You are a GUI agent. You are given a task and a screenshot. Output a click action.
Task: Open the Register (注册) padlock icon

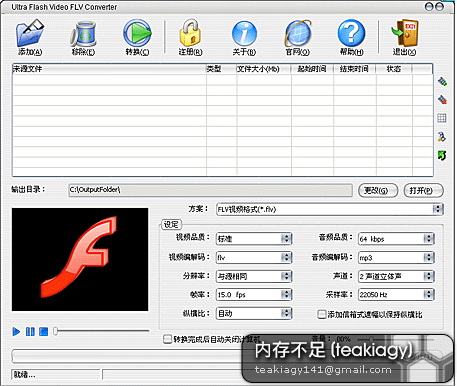(190, 33)
